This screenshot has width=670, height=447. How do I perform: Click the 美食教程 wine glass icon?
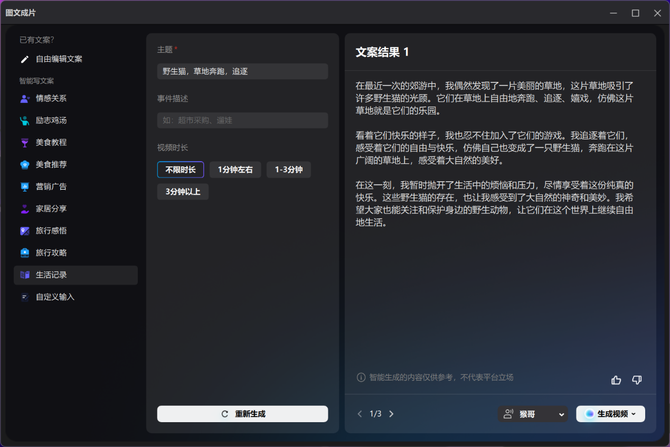(x=25, y=143)
